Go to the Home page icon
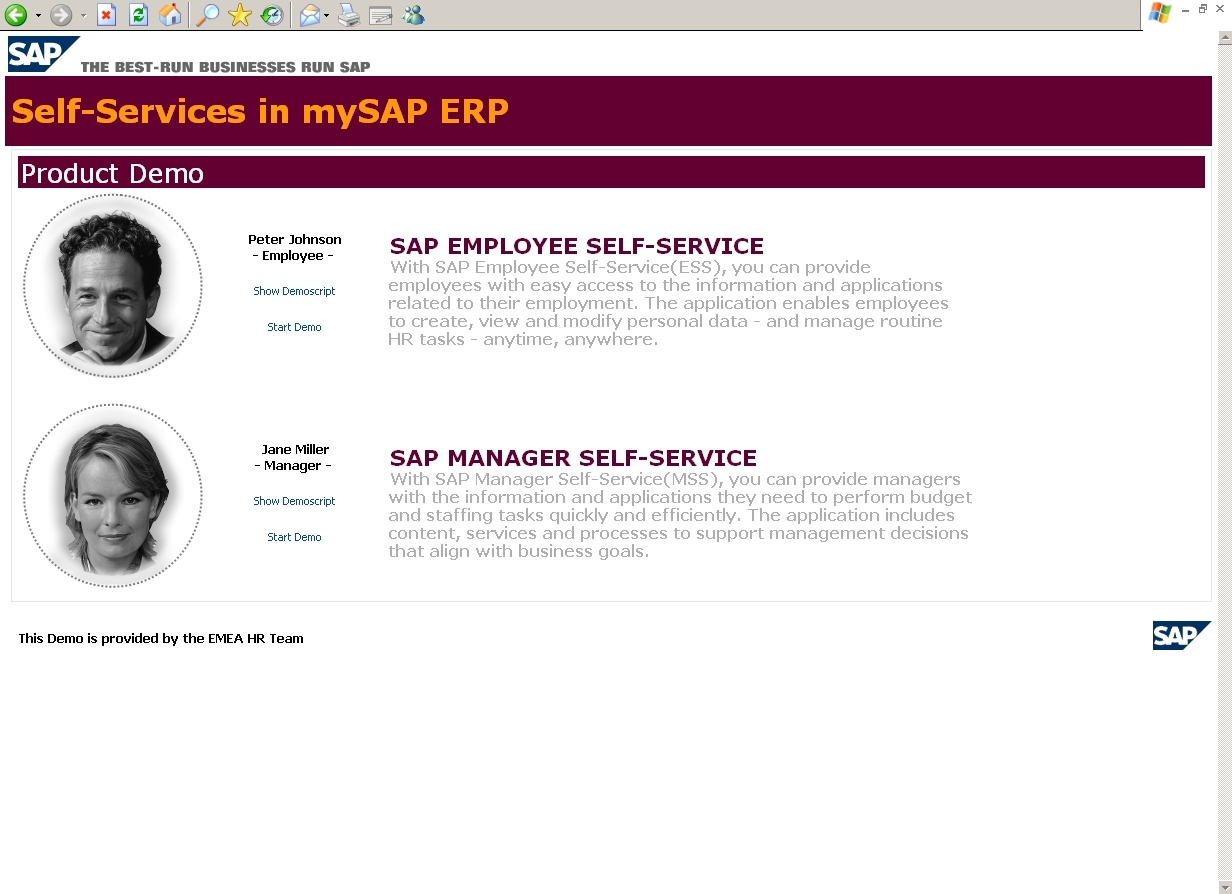The height and width of the screenshot is (894, 1232). pos(171,15)
